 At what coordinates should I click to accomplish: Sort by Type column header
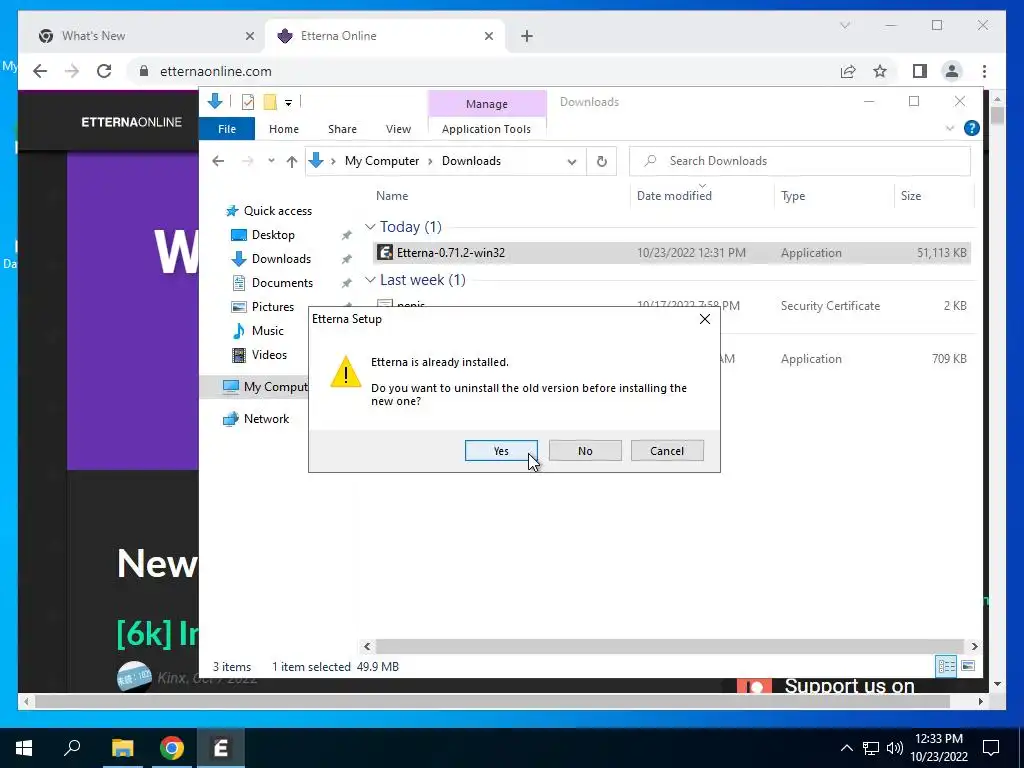pos(793,196)
